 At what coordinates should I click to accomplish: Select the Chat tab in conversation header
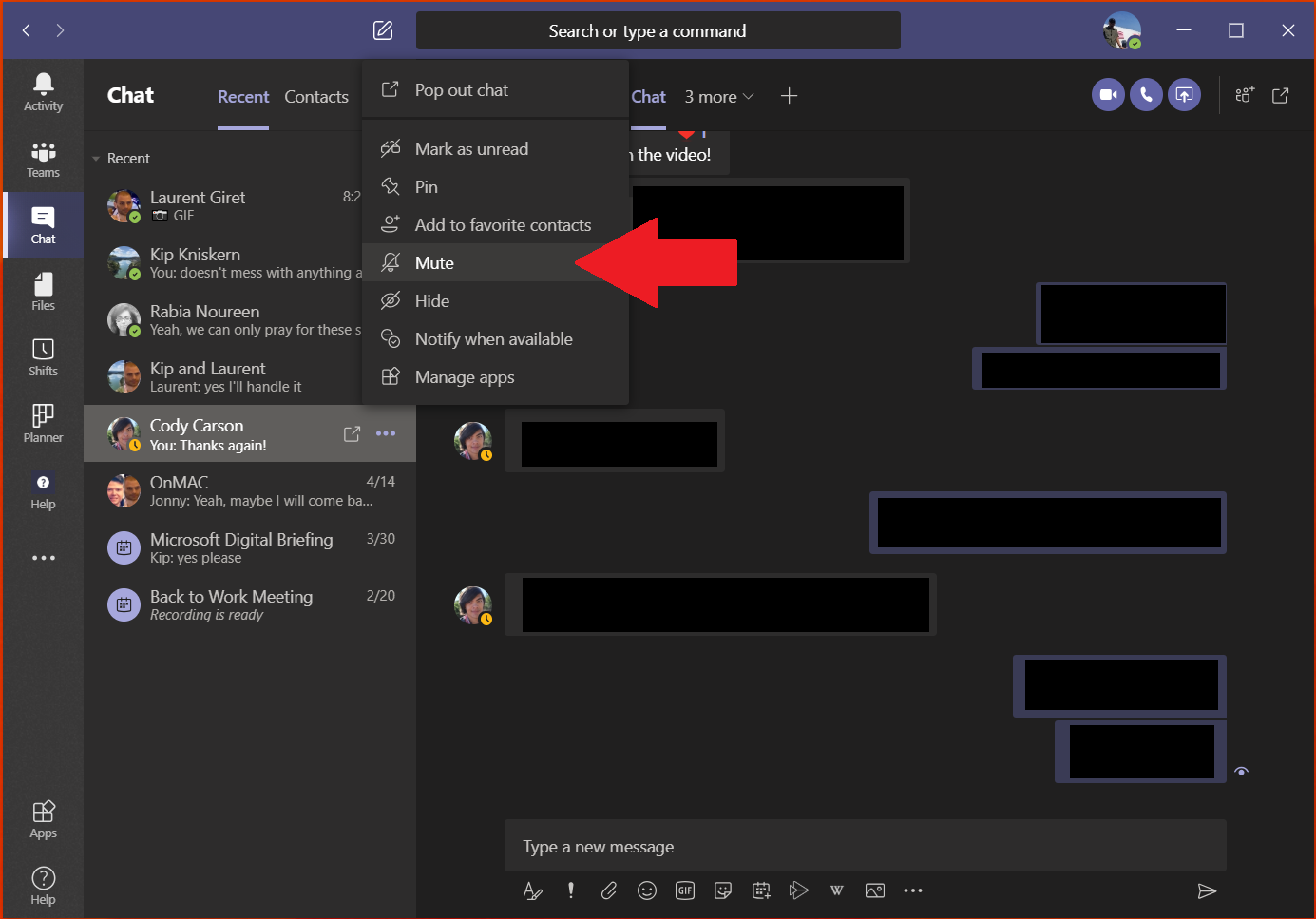[x=648, y=97]
